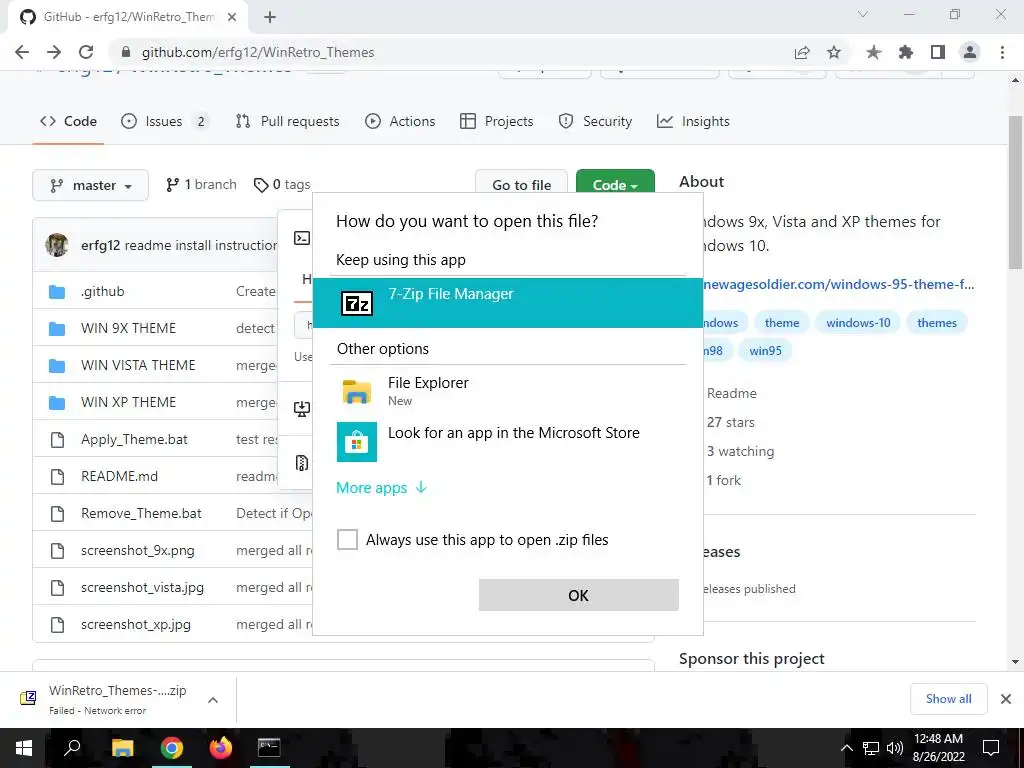Reload the GitHub page
The height and width of the screenshot is (768, 1024).
(86, 52)
